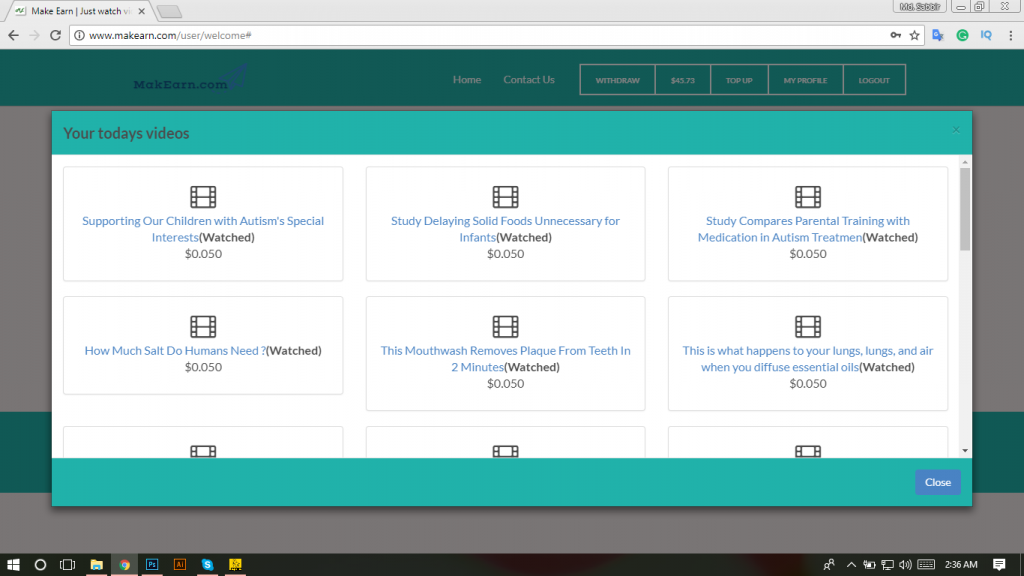Viewport: 1024px width, 576px height.
Task: Click the IQ extension icon
Action: pyautogui.click(x=986, y=35)
